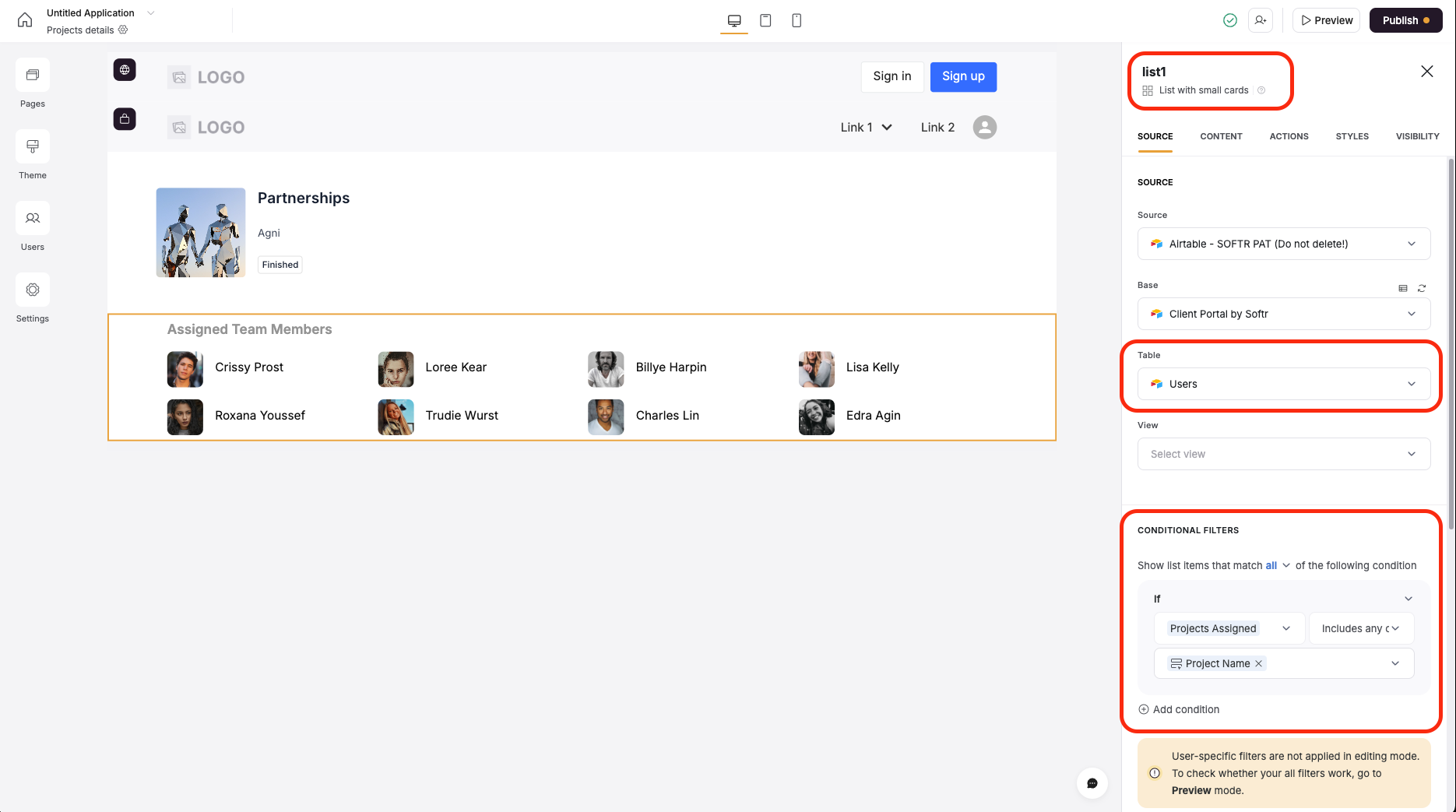Viewport: 1456px width, 812px height.
Task: Select the Assigned Team Members heading
Action: tap(249, 329)
